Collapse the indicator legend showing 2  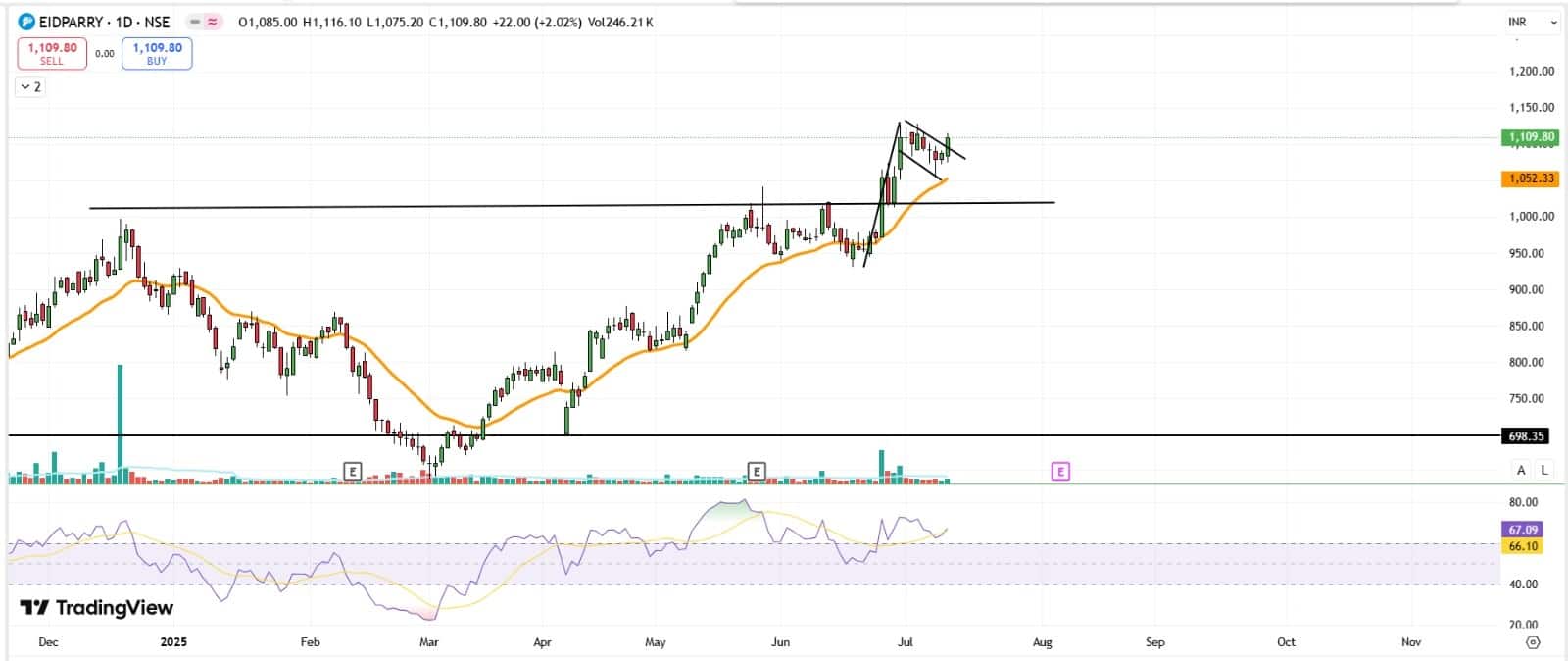click(x=30, y=87)
